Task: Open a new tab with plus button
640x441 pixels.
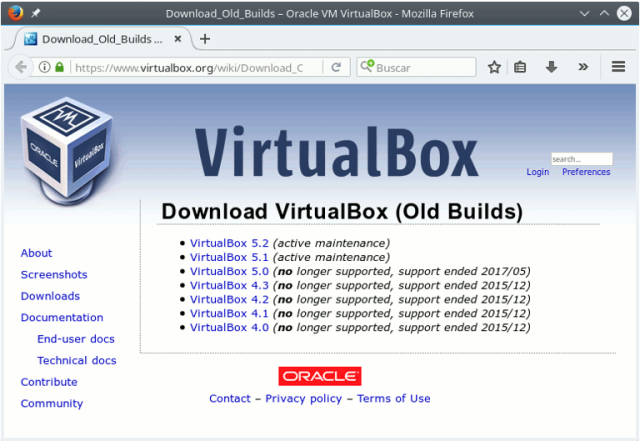Action: 205,39
